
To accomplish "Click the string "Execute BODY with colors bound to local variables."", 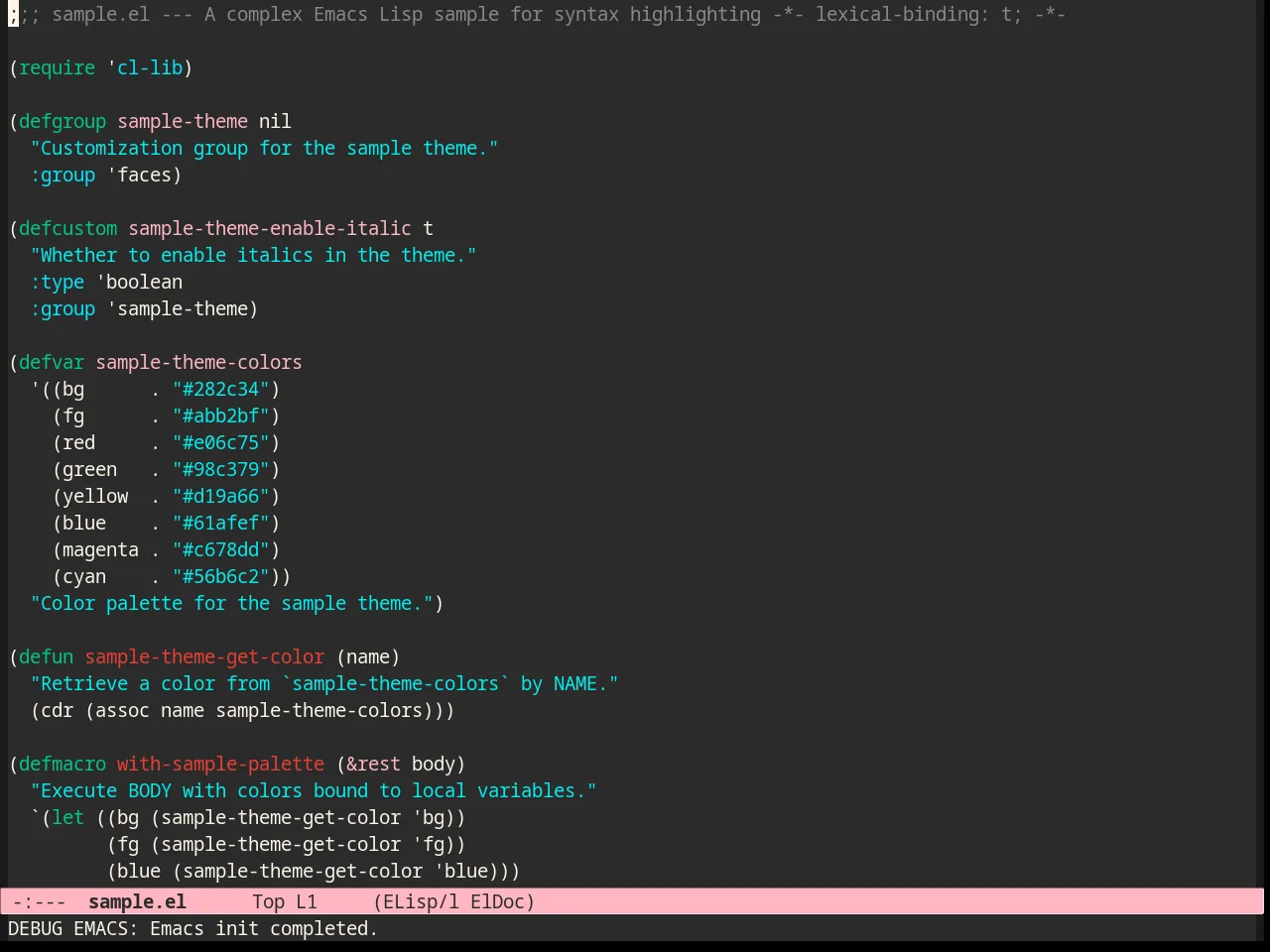I will pos(314,790).
